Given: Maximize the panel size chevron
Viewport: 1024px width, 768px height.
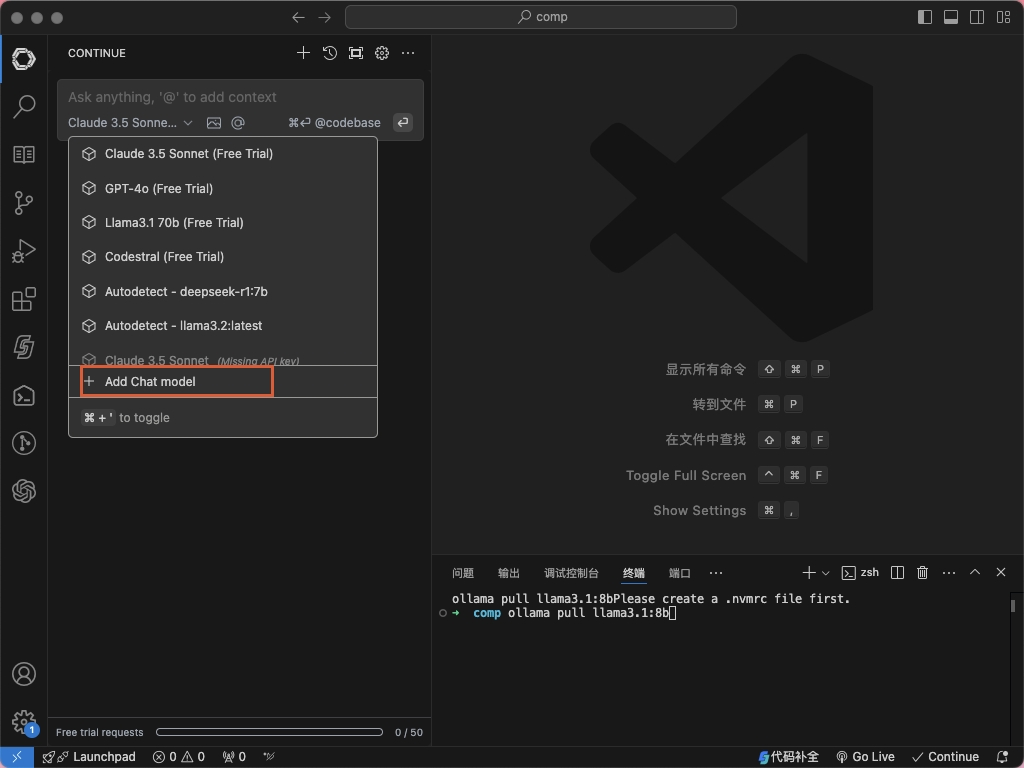Looking at the screenshot, I should (975, 572).
